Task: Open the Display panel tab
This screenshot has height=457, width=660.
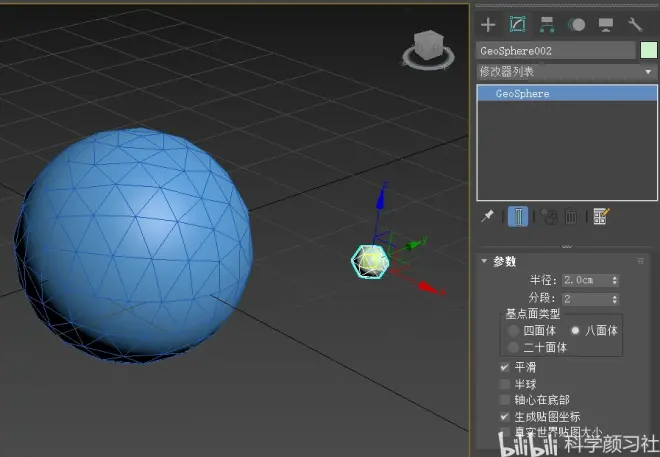Action: tap(606, 25)
